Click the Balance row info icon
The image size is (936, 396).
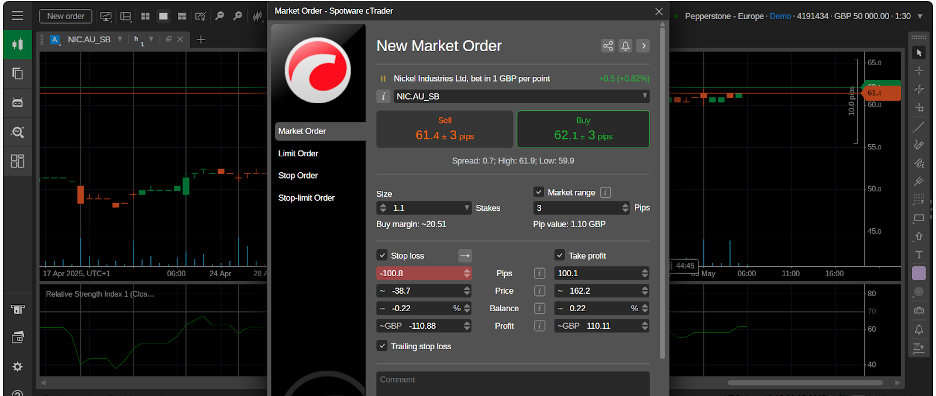tap(540, 309)
